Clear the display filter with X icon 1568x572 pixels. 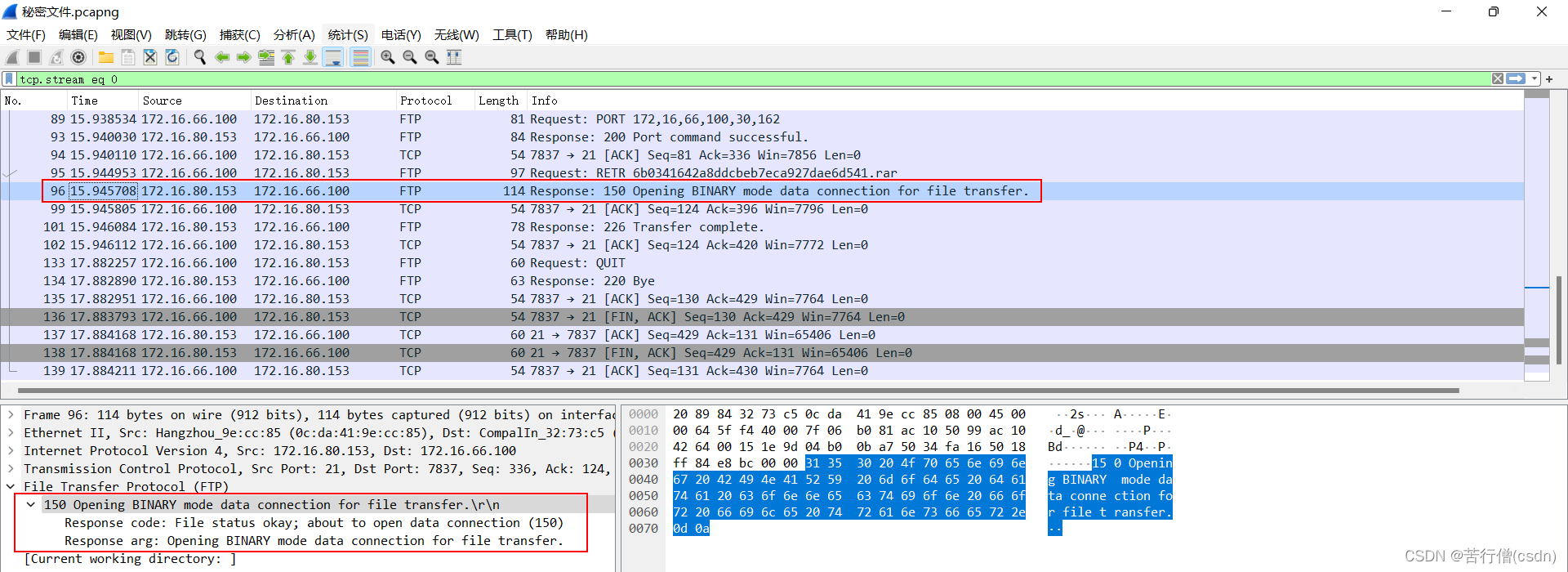1498,79
